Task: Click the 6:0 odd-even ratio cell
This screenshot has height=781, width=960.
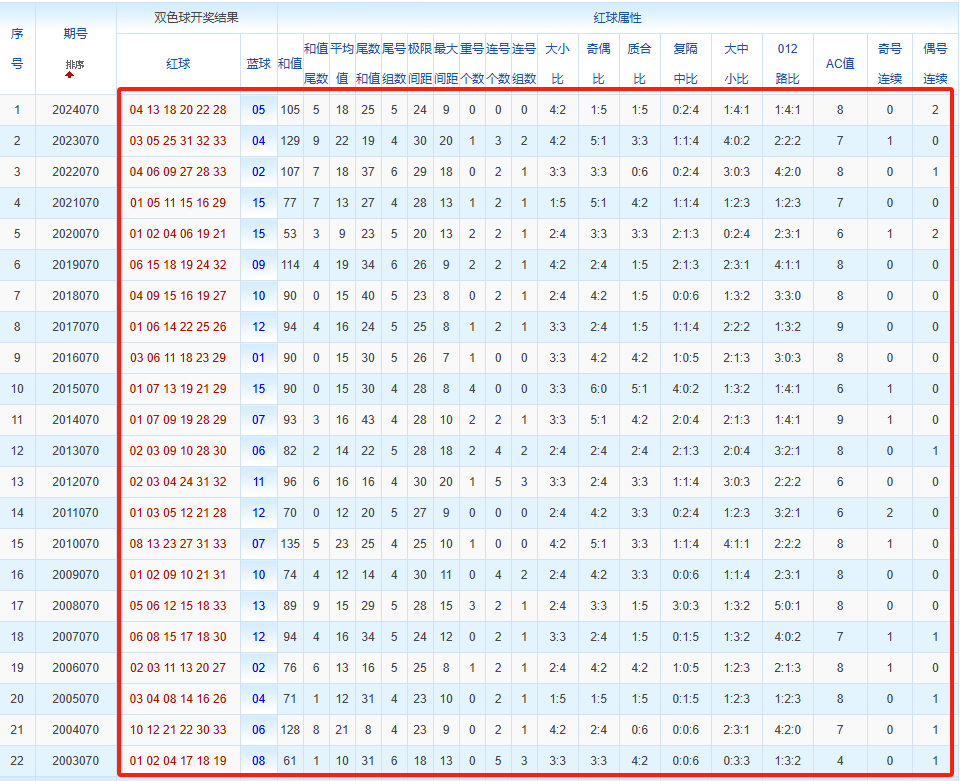Action: (598, 389)
